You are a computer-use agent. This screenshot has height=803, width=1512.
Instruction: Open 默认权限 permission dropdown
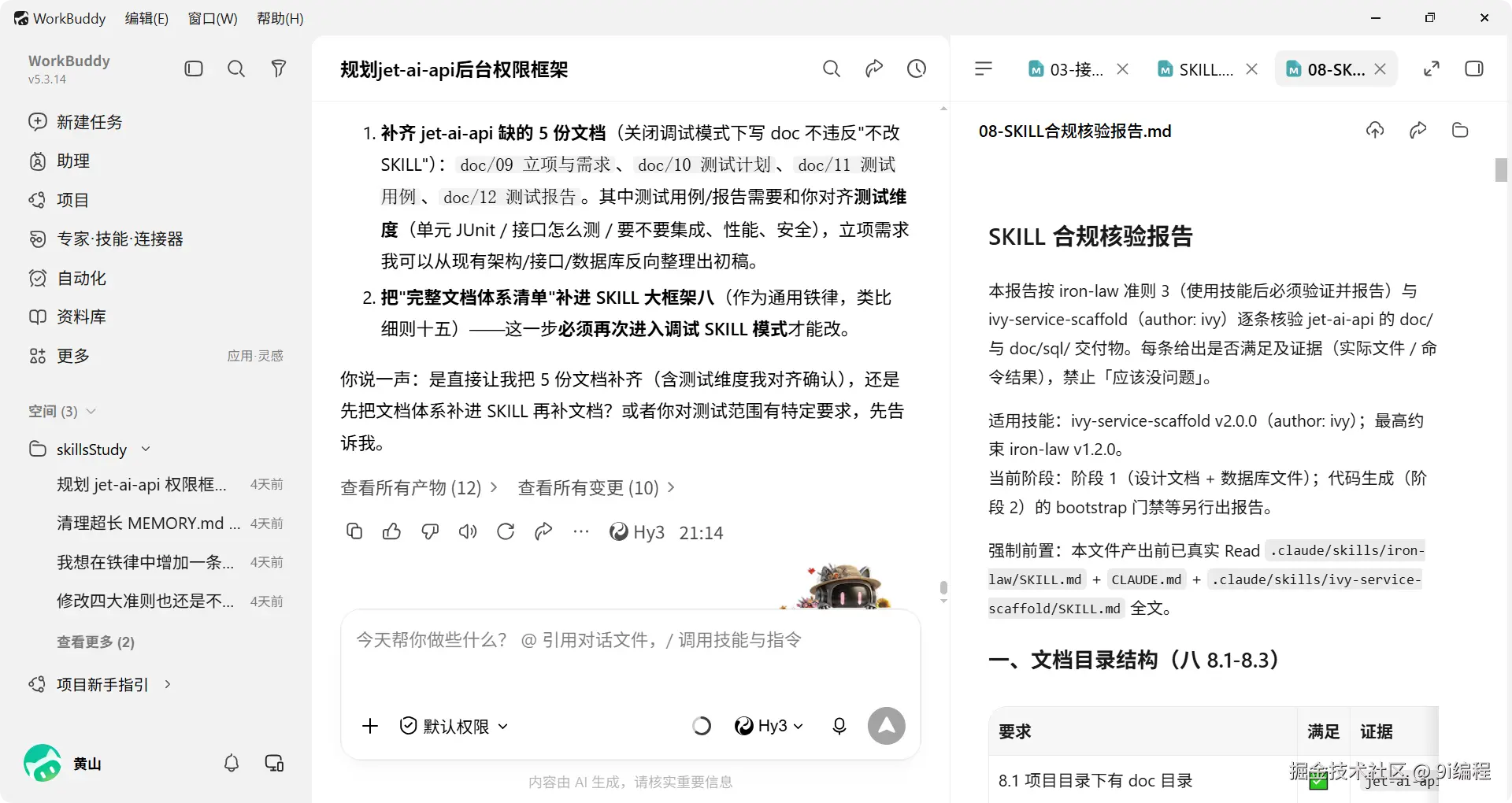(454, 726)
